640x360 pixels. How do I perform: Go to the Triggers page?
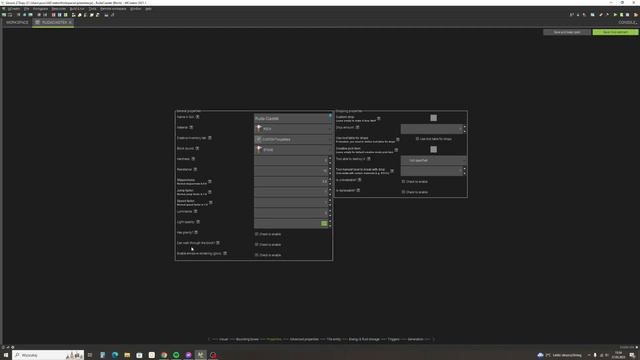pos(393,339)
